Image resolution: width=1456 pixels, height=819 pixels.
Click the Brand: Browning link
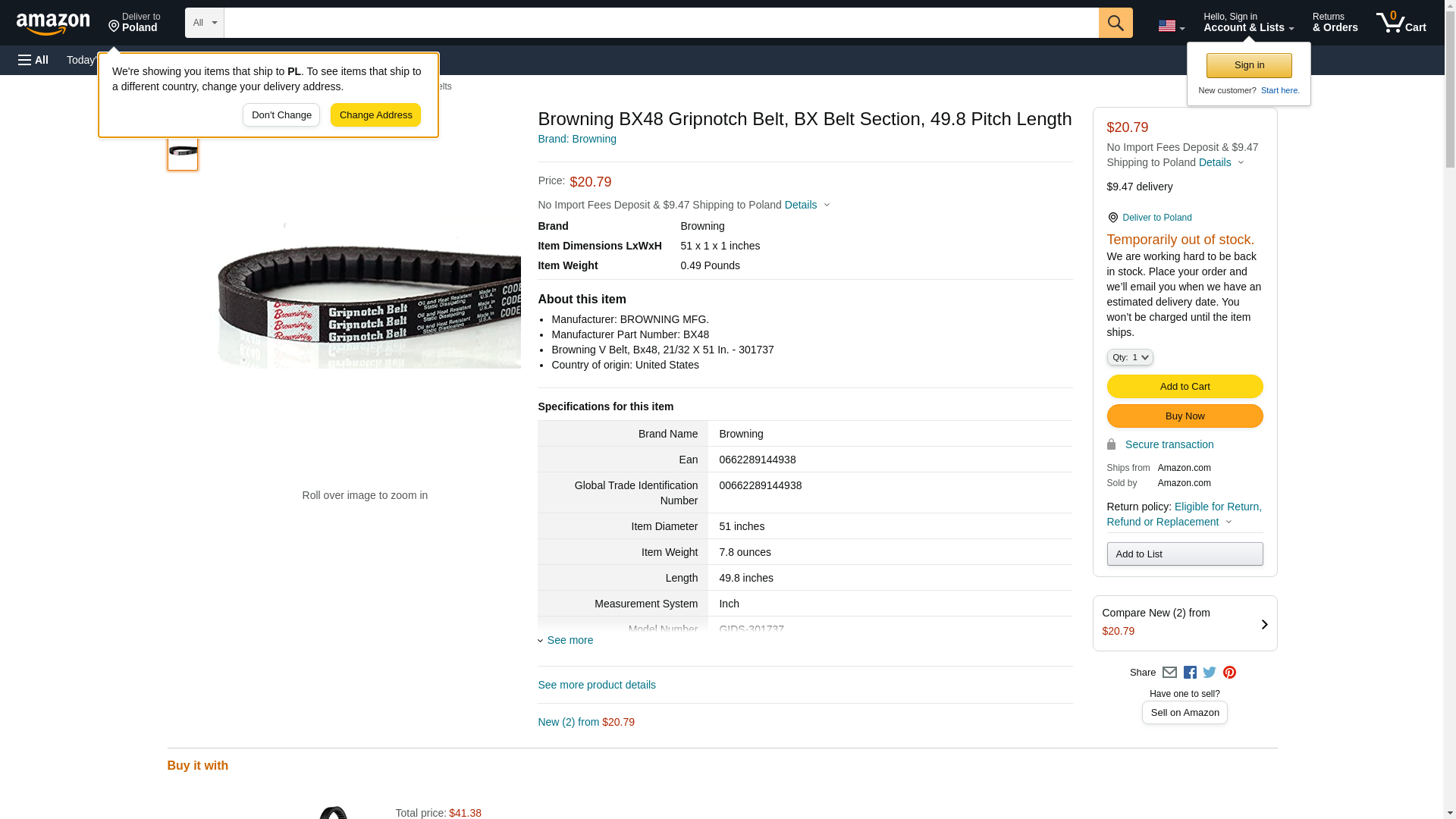(x=576, y=139)
